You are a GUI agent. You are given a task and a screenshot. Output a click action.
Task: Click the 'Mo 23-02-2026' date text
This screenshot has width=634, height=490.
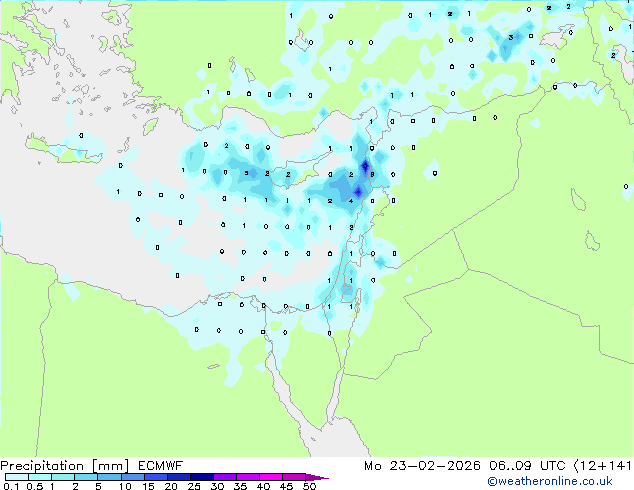pos(422,466)
